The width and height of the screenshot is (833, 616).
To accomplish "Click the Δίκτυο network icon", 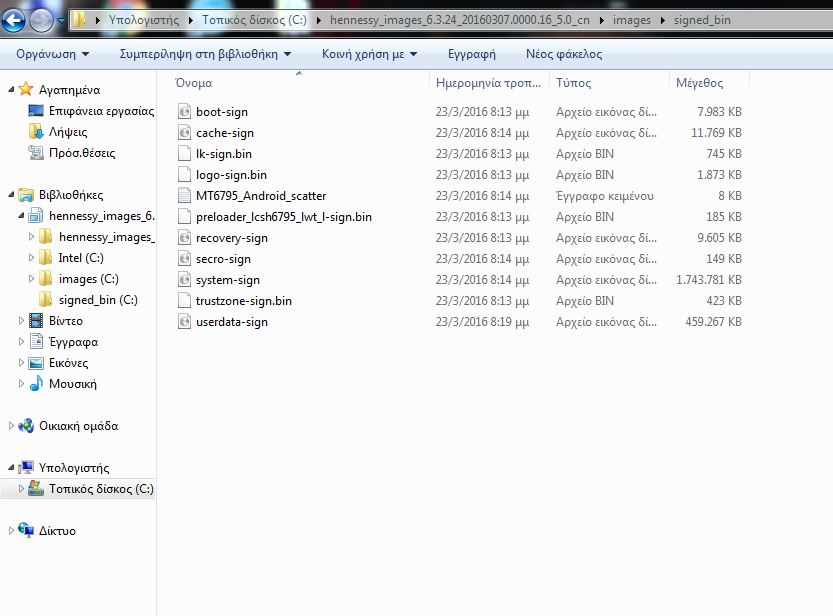I will point(26,531).
